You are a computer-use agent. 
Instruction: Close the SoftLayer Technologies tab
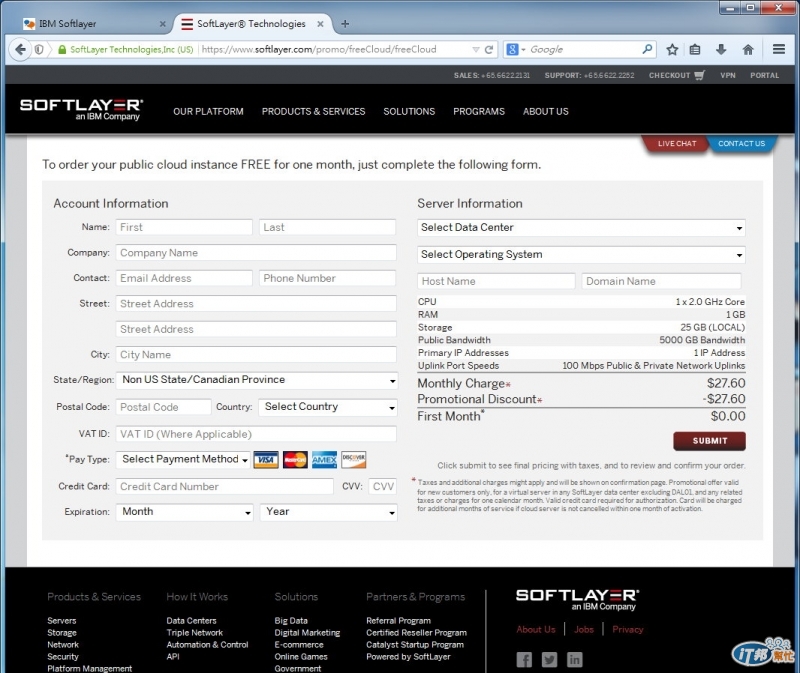pos(320,24)
